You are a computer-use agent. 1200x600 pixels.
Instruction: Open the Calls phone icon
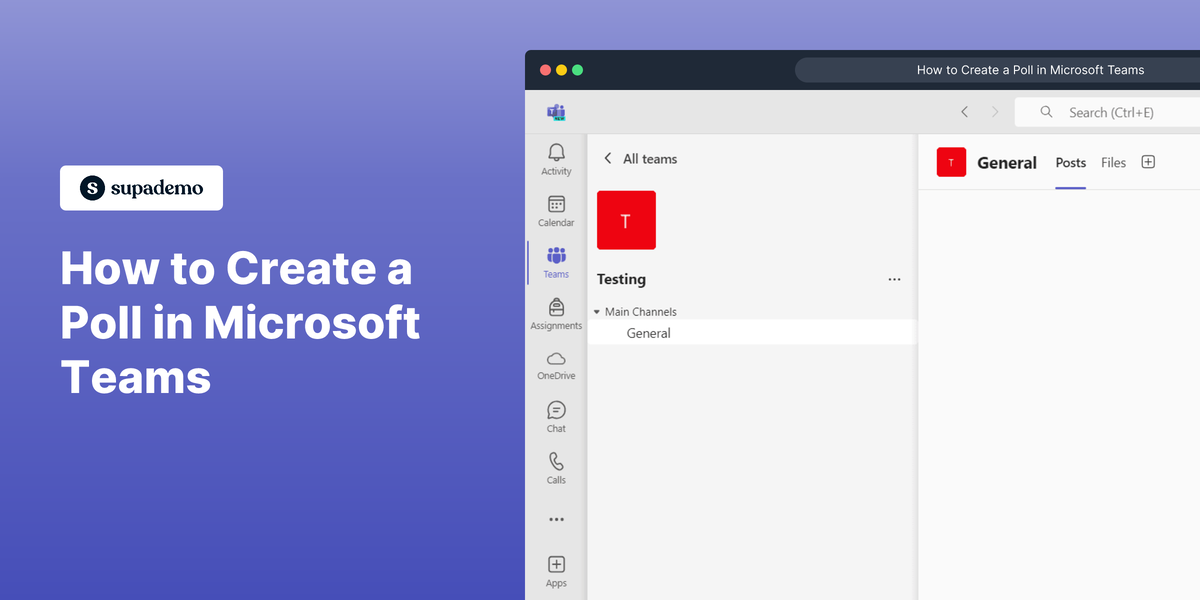pos(556,462)
